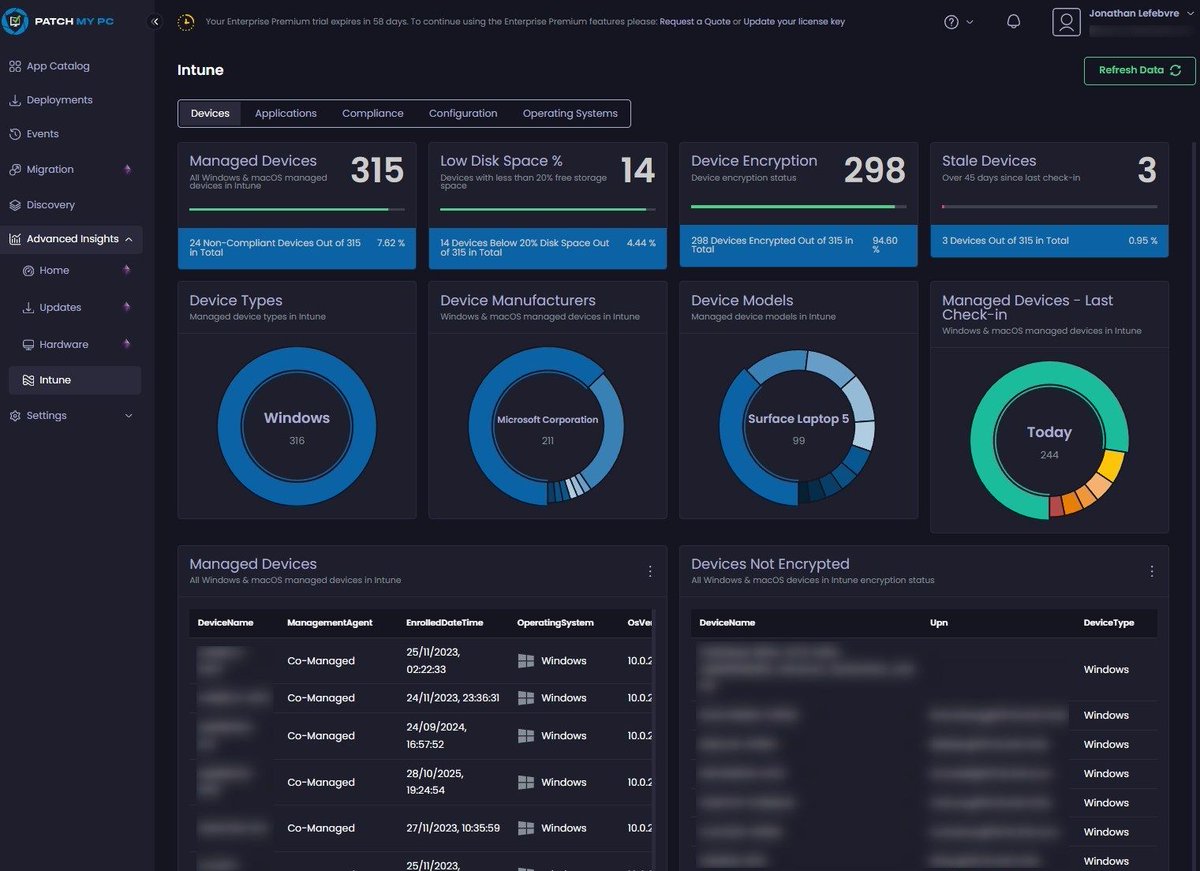Open the notification bell
1200x871 pixels.
[1013, 21]
